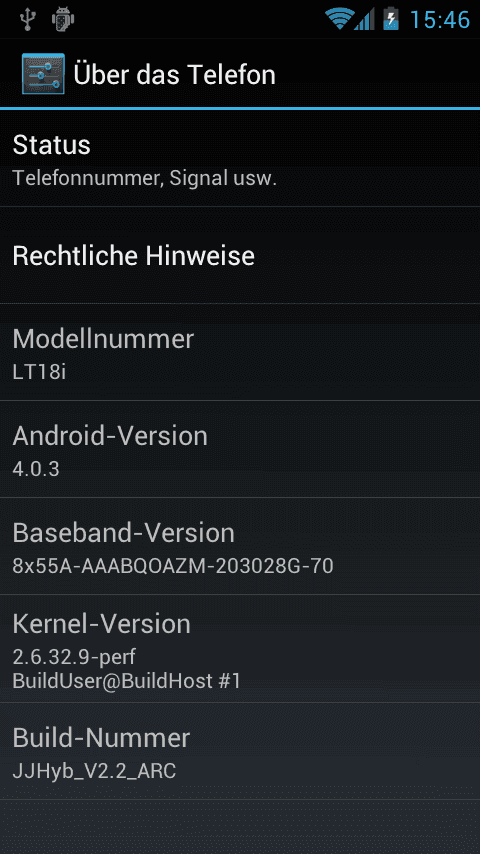Screen dimensions: 480x854
Task: Tap the Baseband-Version entry
Action: click(240, 546)
